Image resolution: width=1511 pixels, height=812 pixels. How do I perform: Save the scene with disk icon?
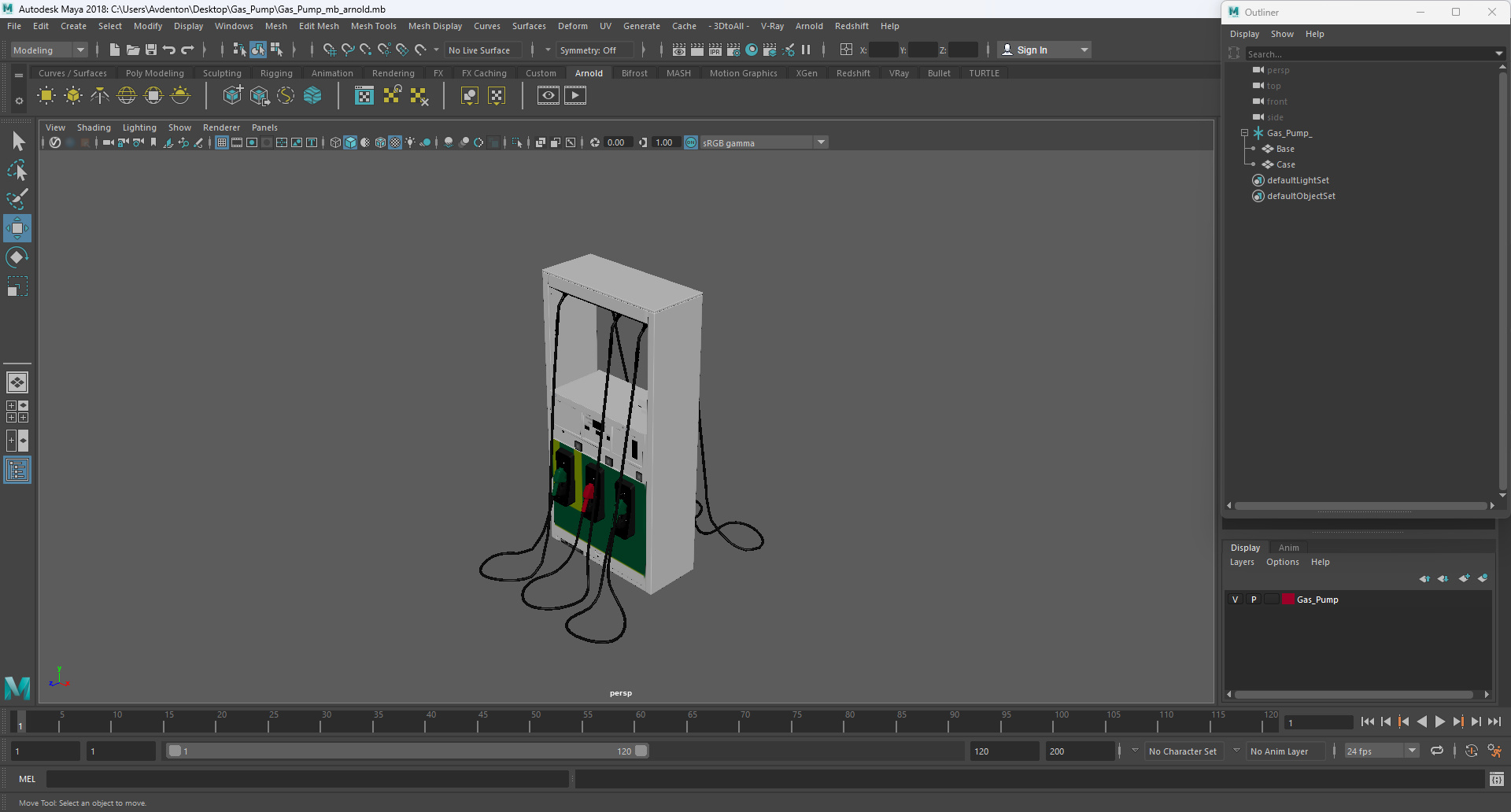pyautogui.click(x=151, y=50)
